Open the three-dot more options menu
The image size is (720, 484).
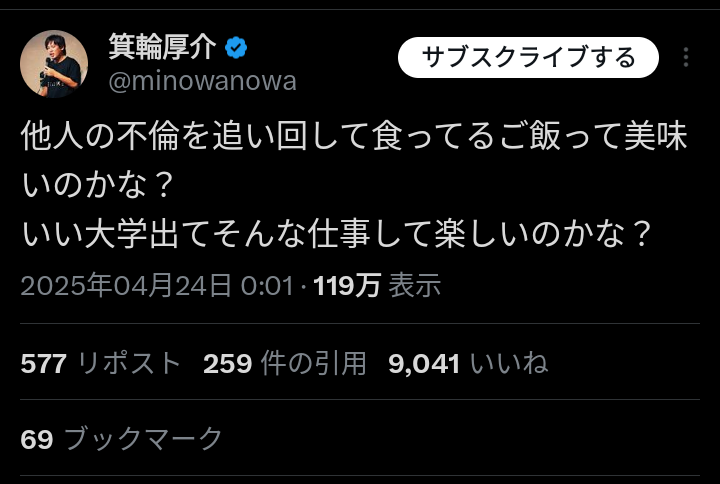pos(686,57)
